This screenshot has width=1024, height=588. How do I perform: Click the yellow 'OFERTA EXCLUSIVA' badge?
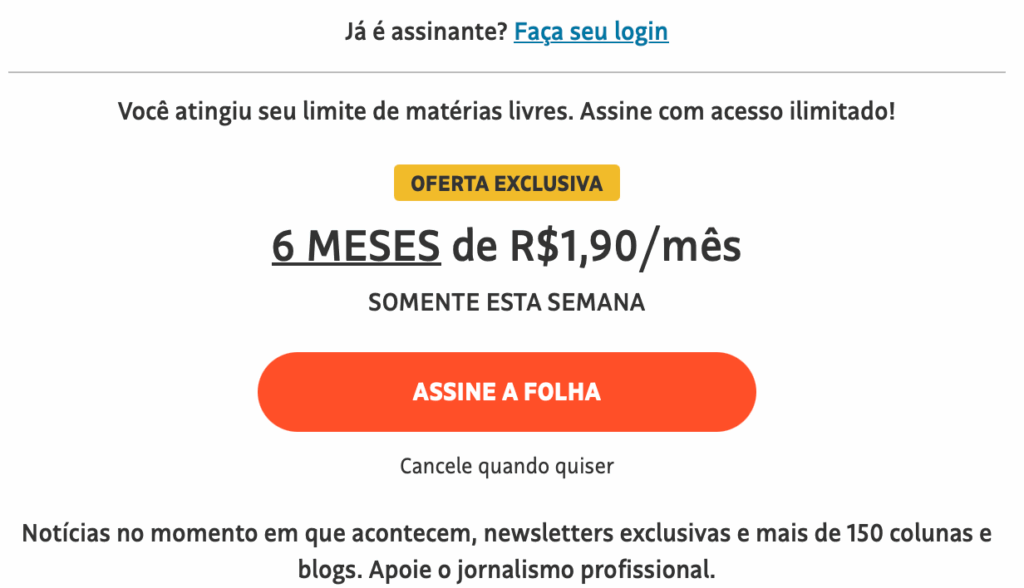pyautogui.click(x=506, y=184)
